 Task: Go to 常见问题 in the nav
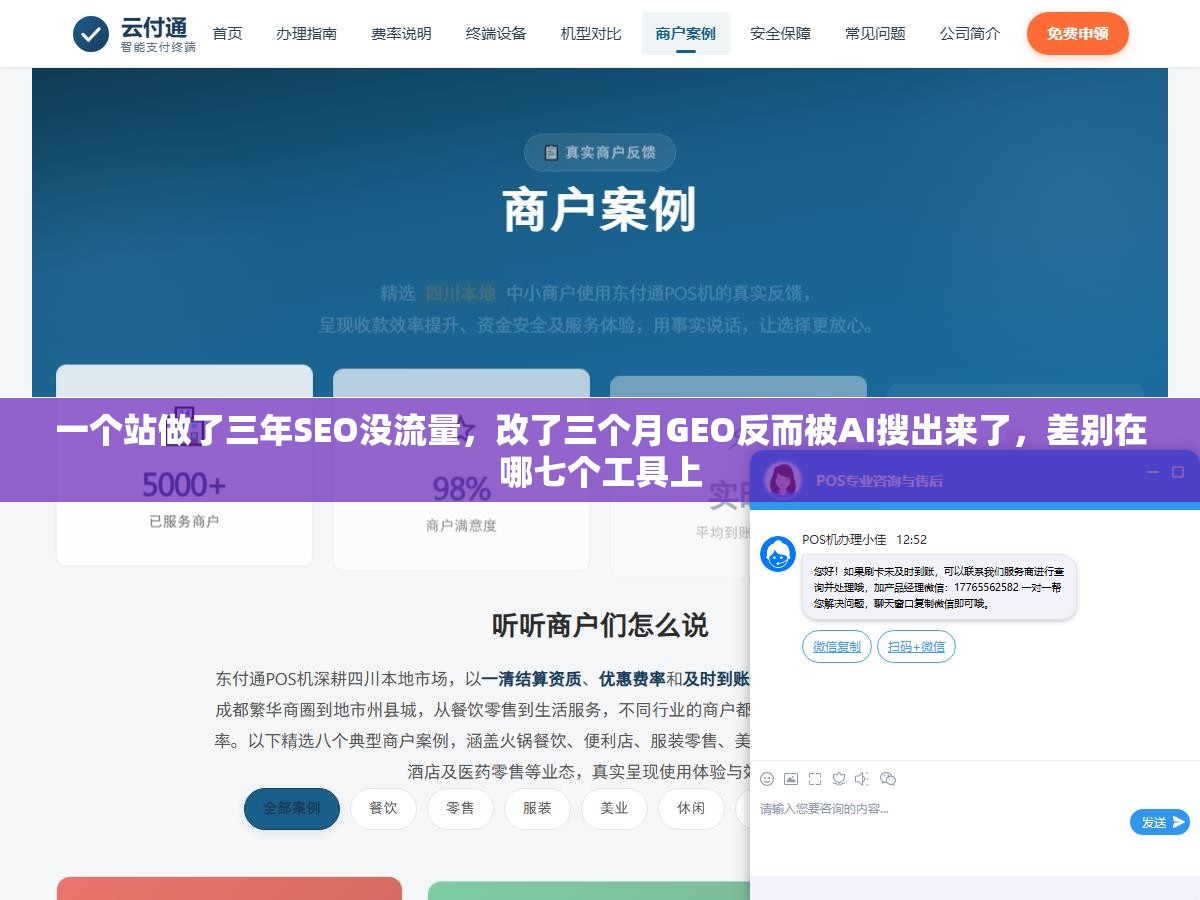(x=875, y=34)
